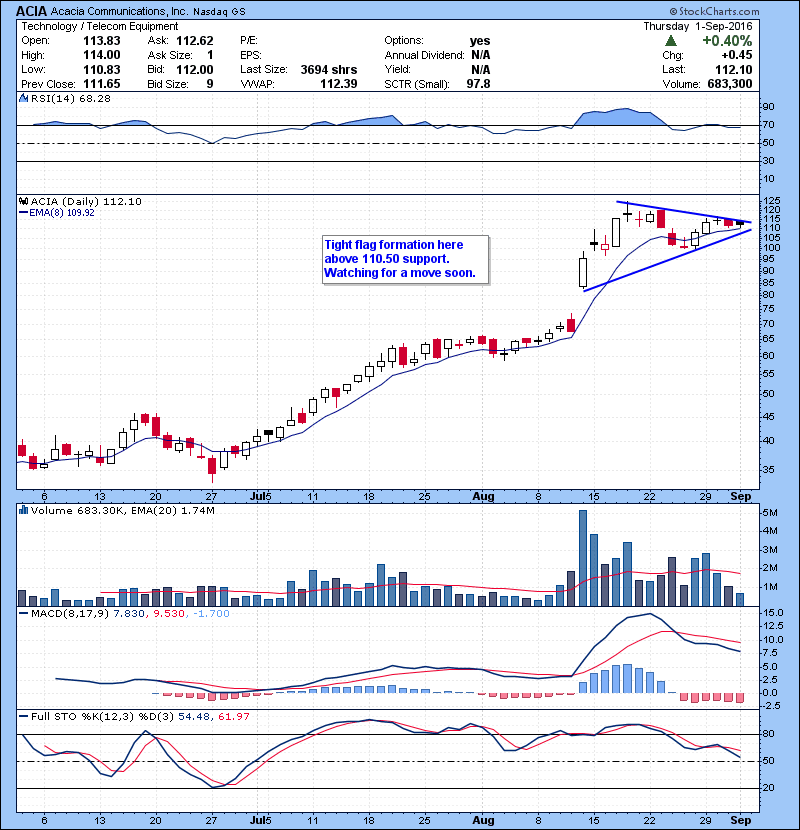
Task: Click the Ask price 112.62
Action: click(195, 41)
